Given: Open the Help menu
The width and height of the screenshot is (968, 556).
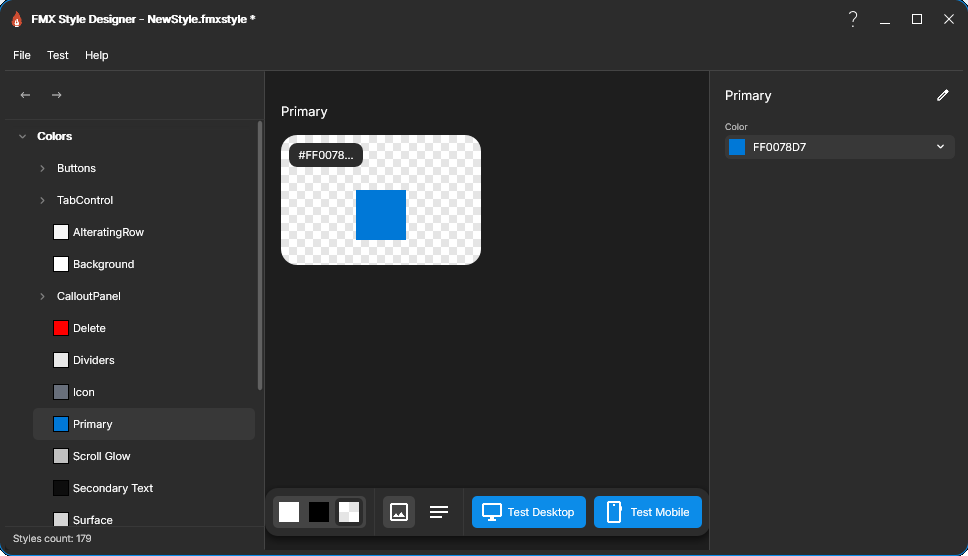Looking at the screenshot, I should tap(96, 56).
